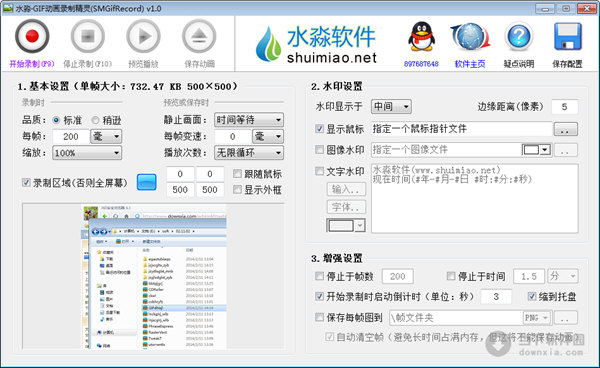Click the shuimiao.net logo
Image resolution: width=600 pixels, height=368 pixels.
tap(316, 44)
